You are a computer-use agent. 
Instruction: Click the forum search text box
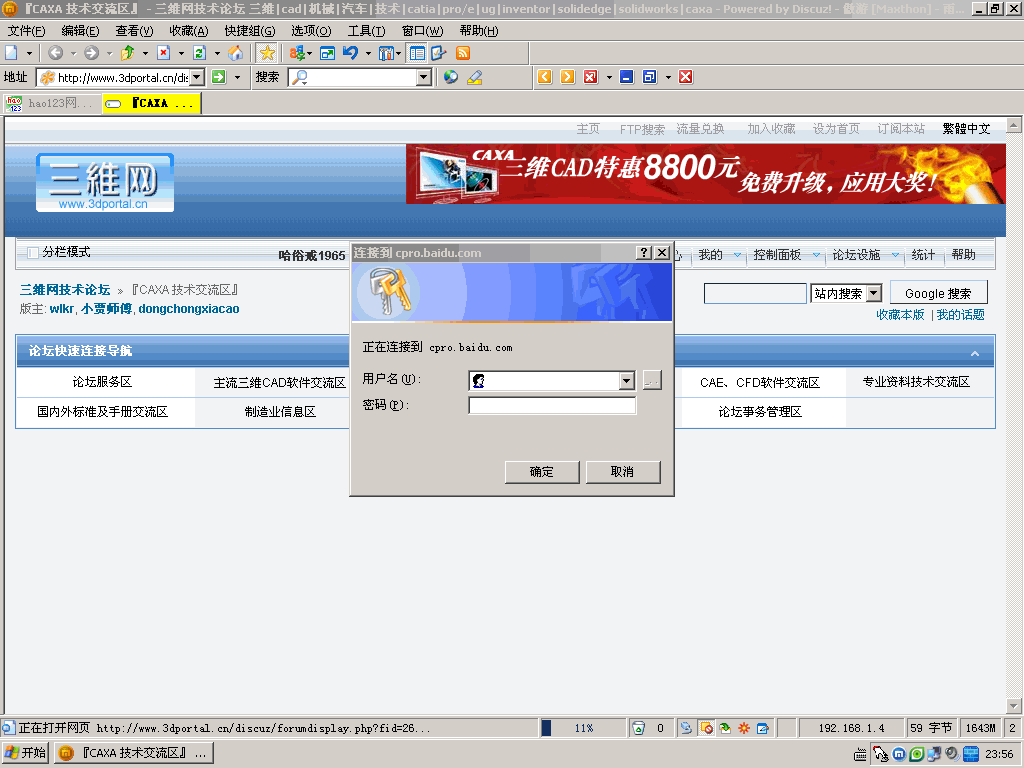tap(755, 293)
